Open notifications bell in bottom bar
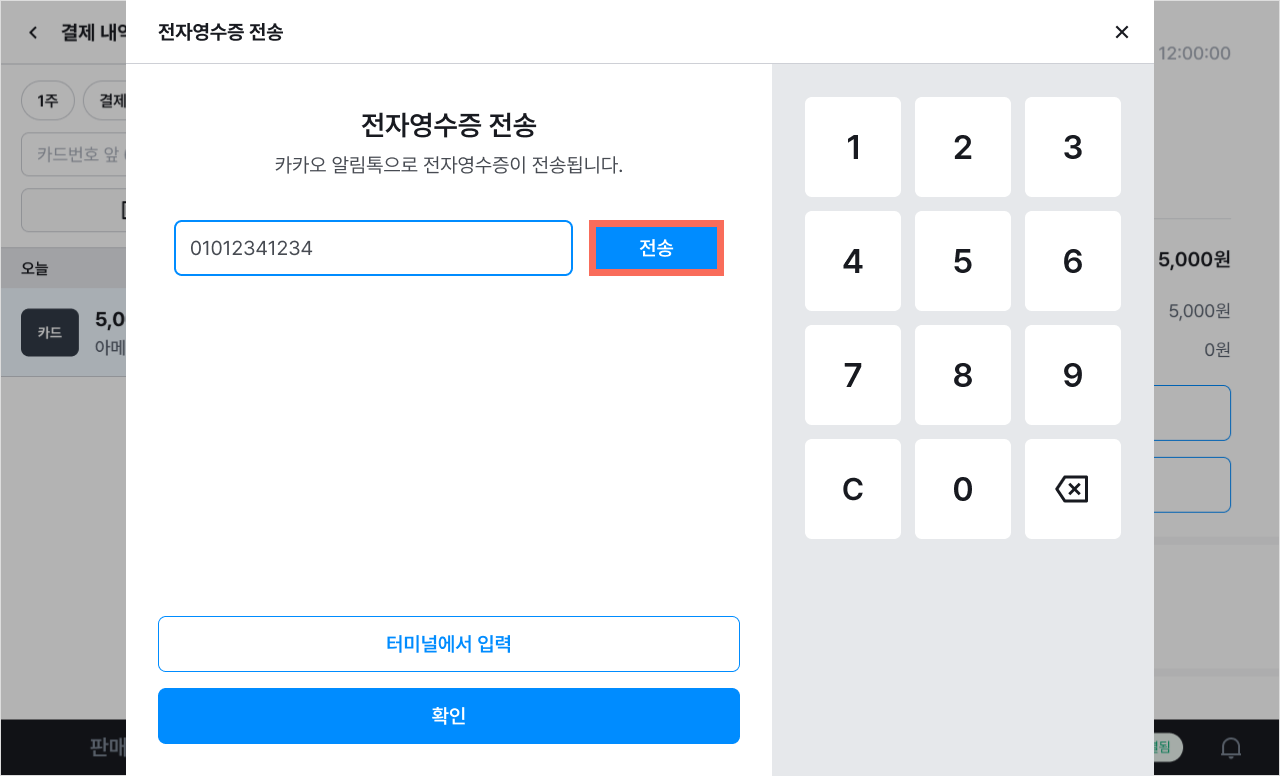Image resolution: width=1280 pixels, height=776 pixels. 1232,747
